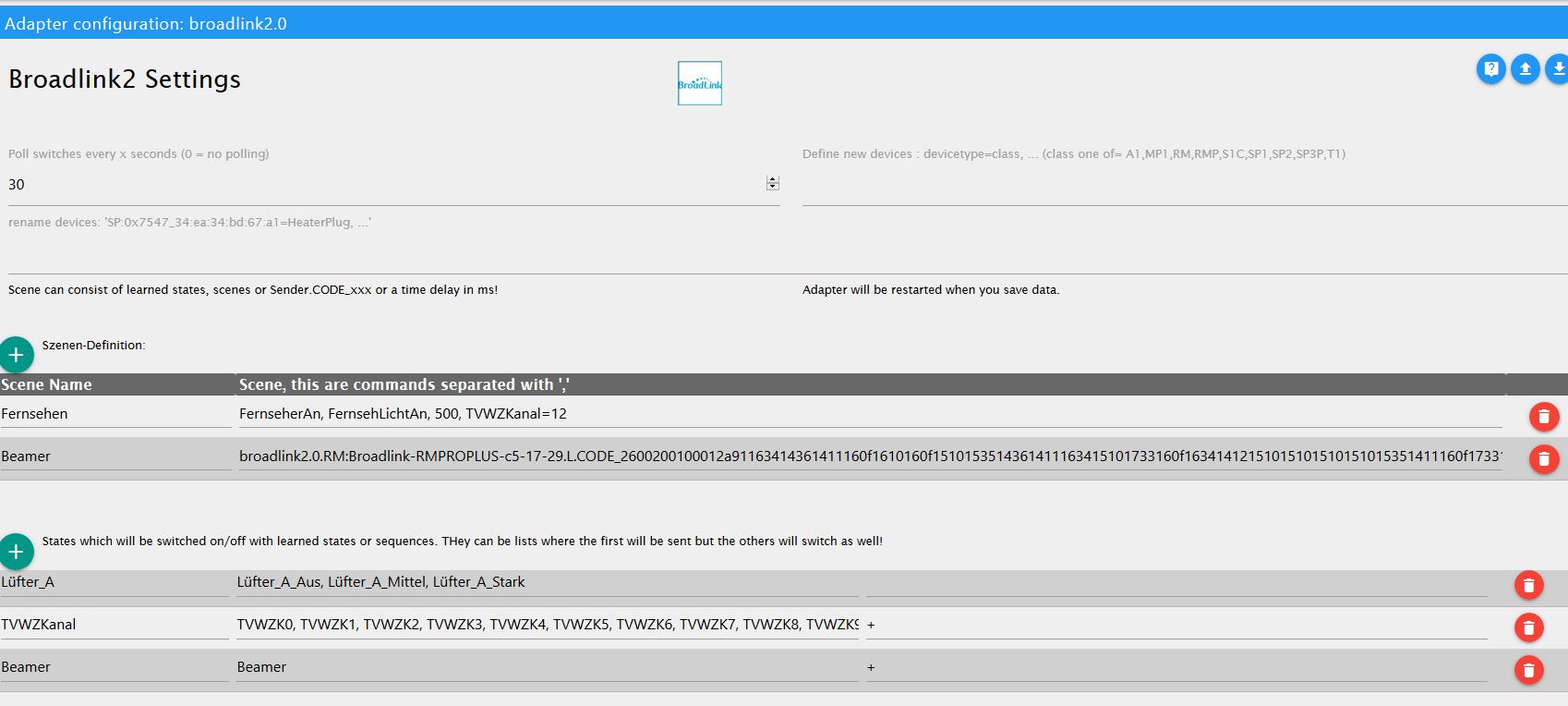Click the 'Scene can consist of learned states' note

point(253,290)
